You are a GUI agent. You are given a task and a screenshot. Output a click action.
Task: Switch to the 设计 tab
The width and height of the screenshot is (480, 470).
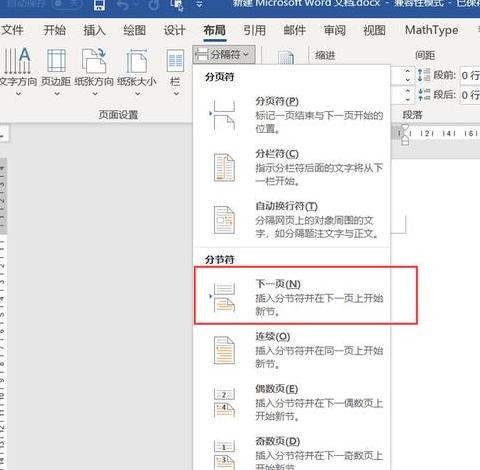click(174, 30)
